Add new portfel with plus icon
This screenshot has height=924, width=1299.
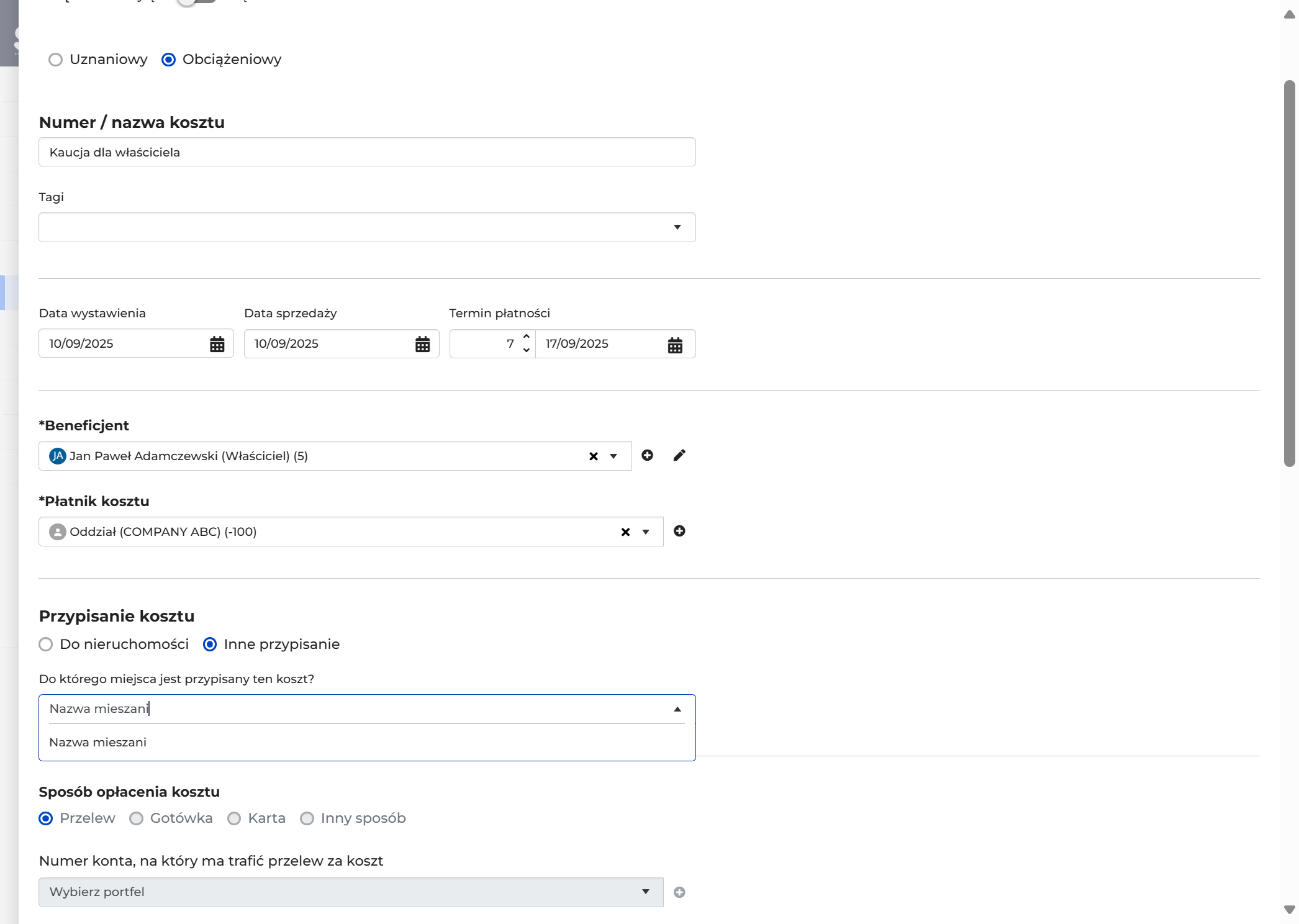679,892
